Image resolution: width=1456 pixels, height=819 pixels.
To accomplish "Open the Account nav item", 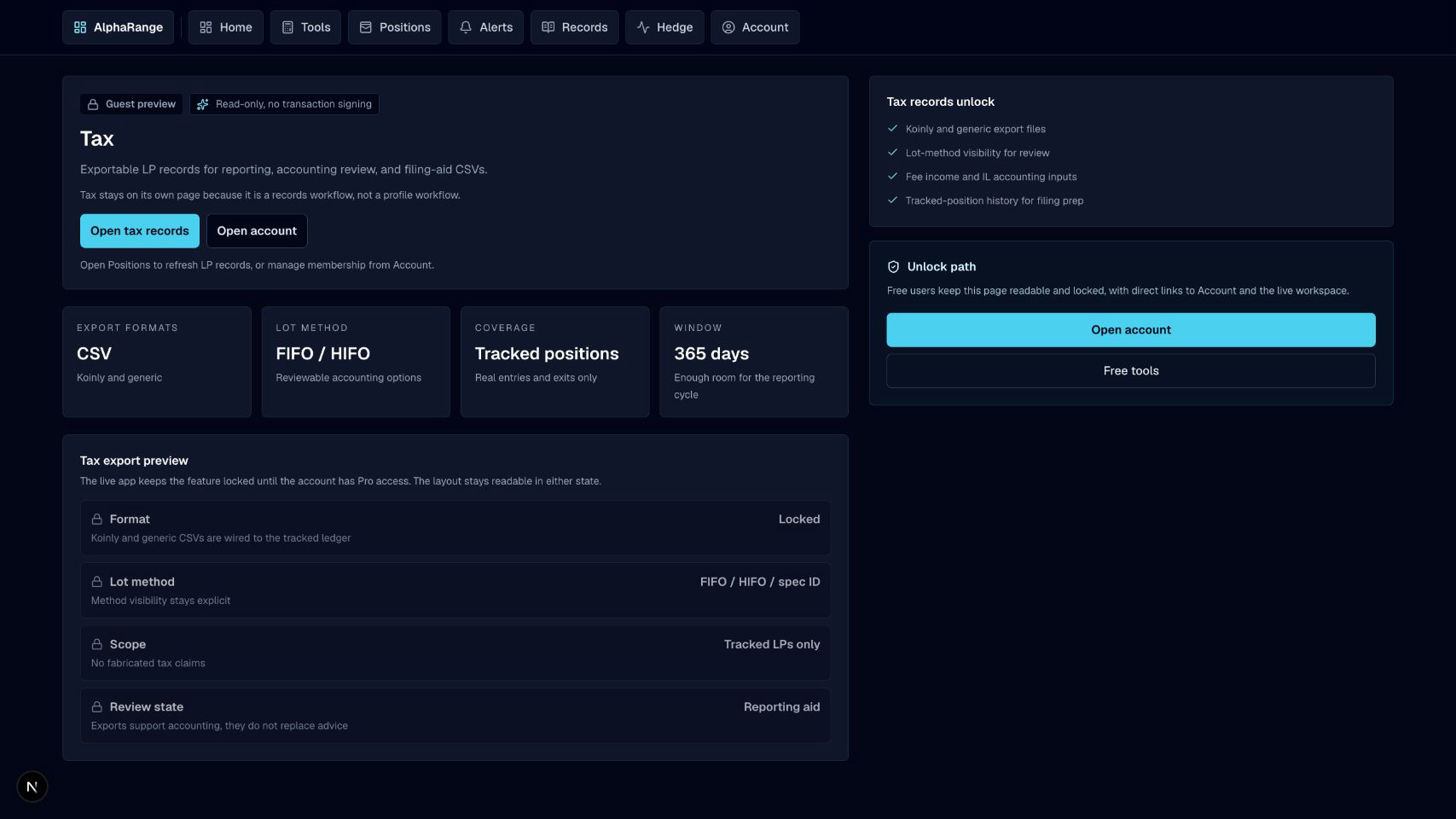I will click(x=755, y=27).
